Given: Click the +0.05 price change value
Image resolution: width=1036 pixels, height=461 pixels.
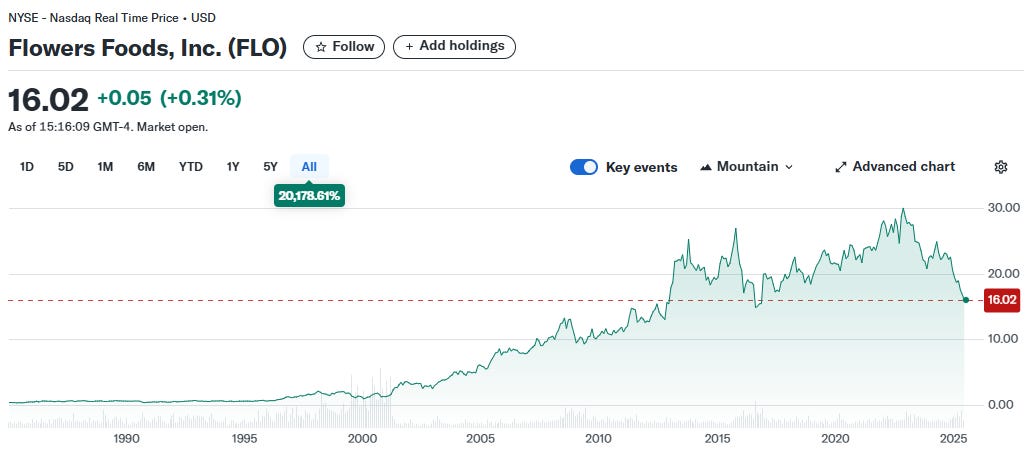Looking at the screenshot, I should (x=124, y=98).
